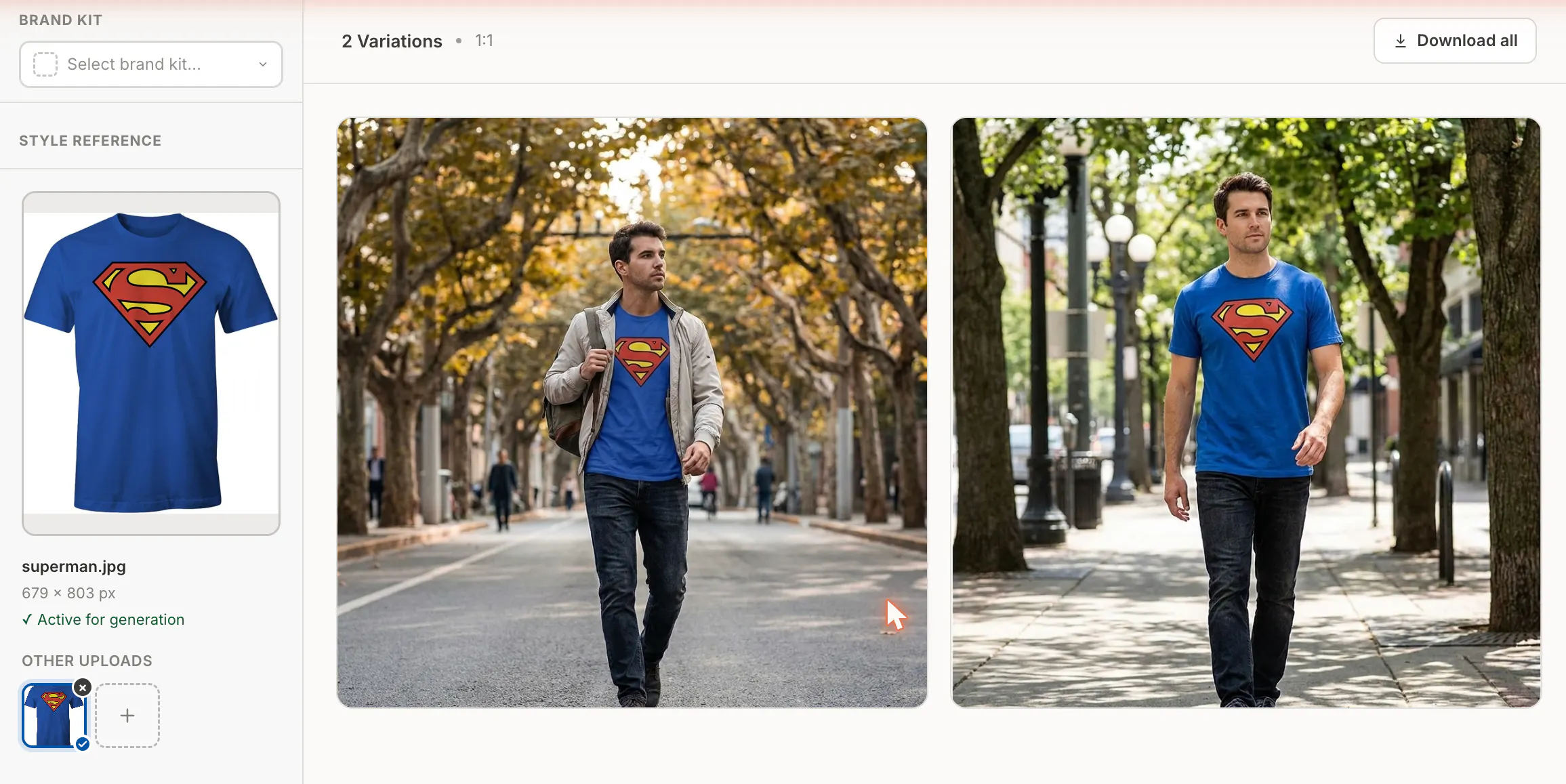Viewport: 1566px width, 784px height.
Task: Open the autumn street variation image
Action: coord(632,413)
